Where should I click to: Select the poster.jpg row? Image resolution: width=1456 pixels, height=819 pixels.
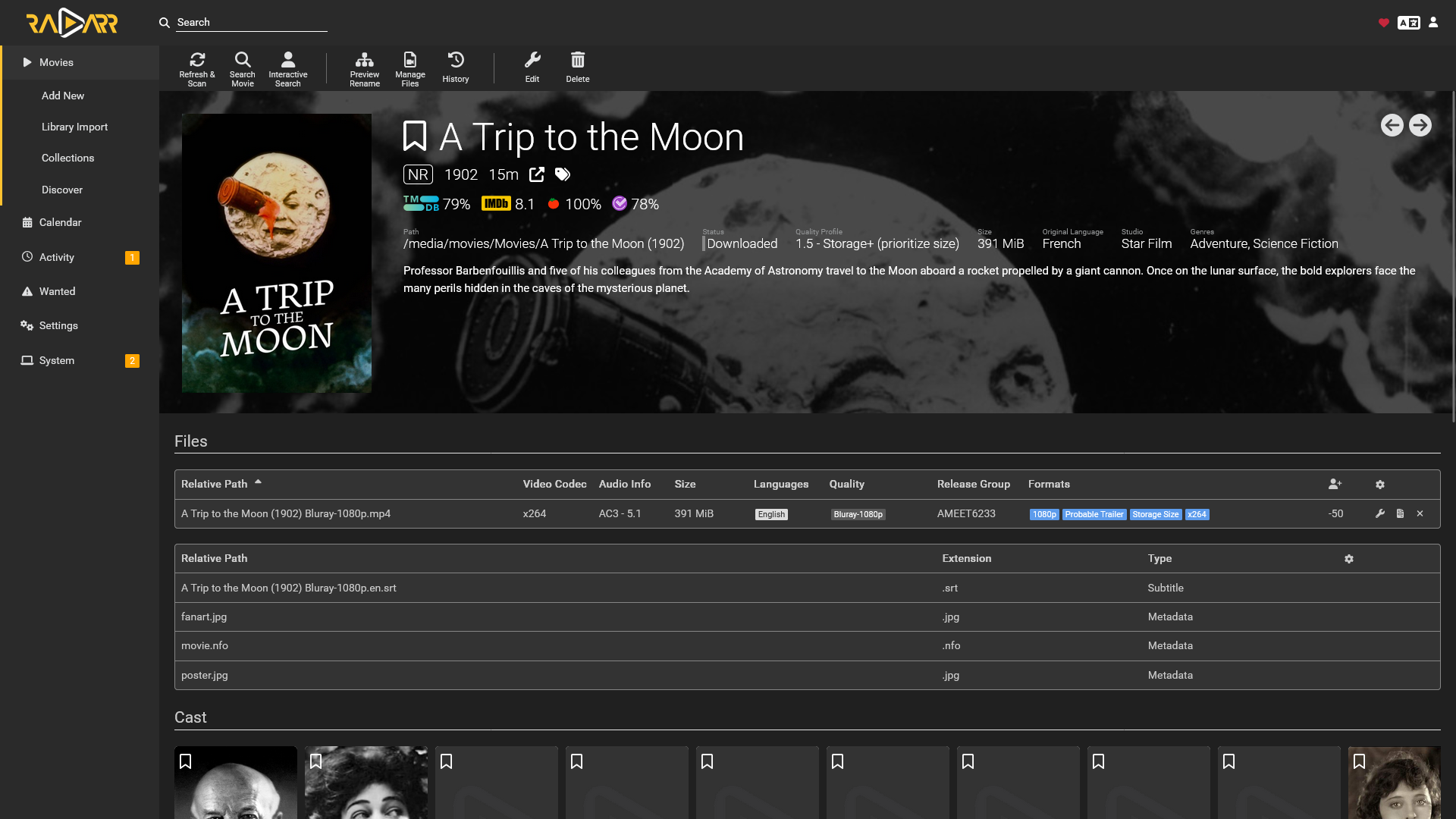pos(807,675)
